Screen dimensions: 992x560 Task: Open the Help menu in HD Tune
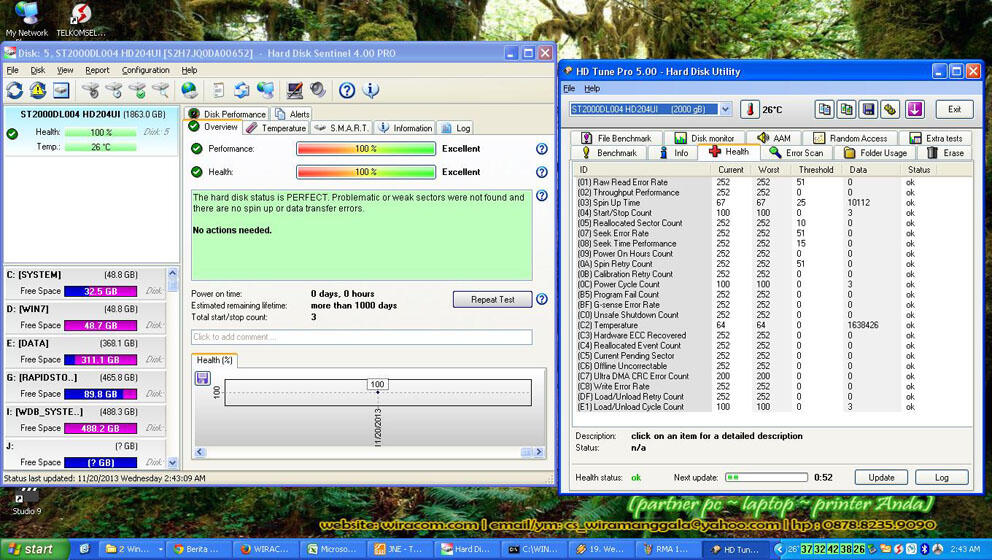pyautogui.click(x=592, y=89)
